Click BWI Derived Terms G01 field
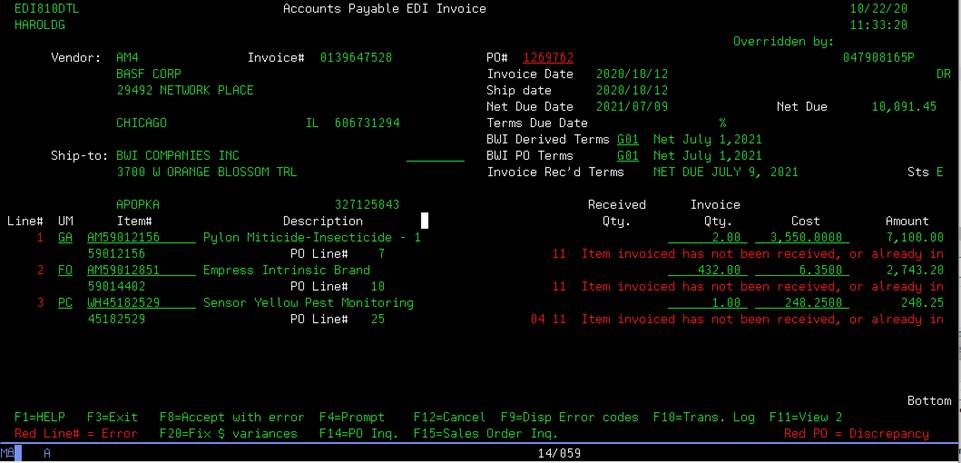The image size is (961, 463). point(627,140)
